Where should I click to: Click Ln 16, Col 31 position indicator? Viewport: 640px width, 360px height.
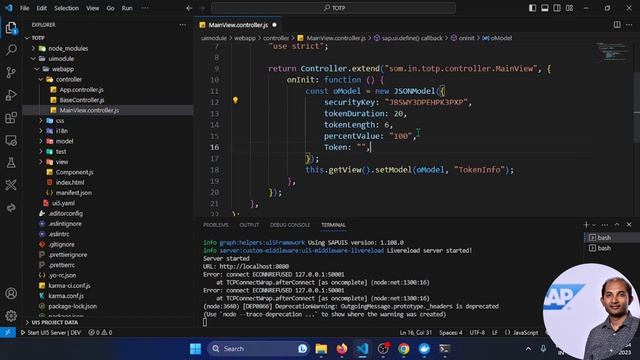click(x=415, y=333)
